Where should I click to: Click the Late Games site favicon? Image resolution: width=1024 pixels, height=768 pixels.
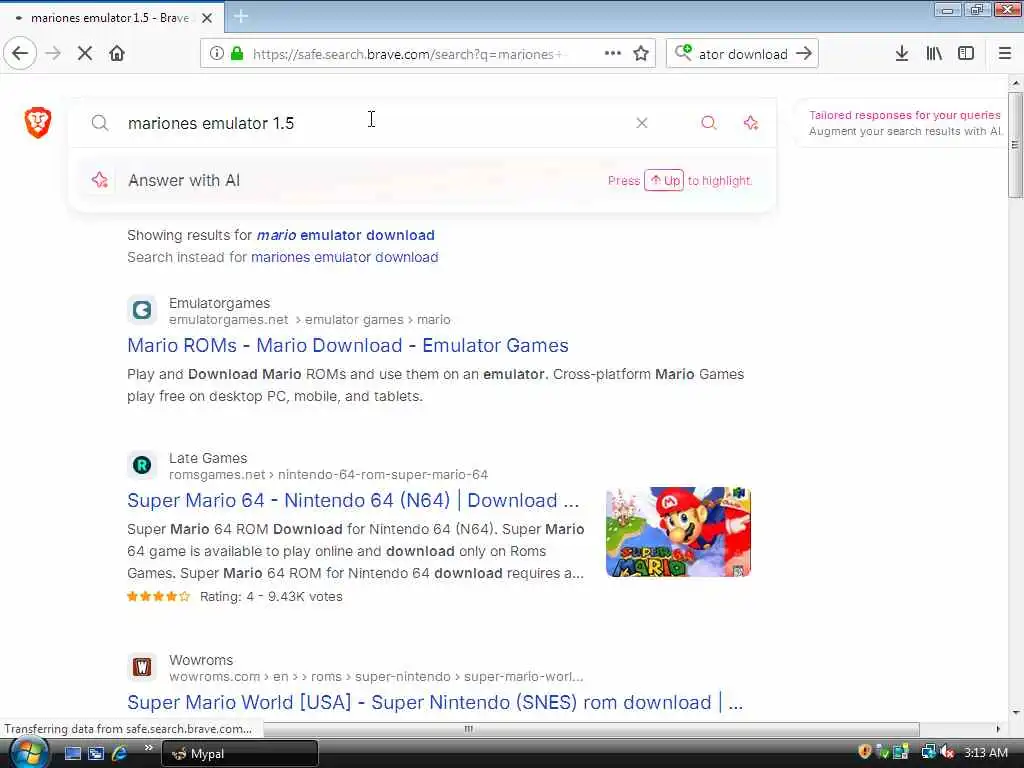142,465
